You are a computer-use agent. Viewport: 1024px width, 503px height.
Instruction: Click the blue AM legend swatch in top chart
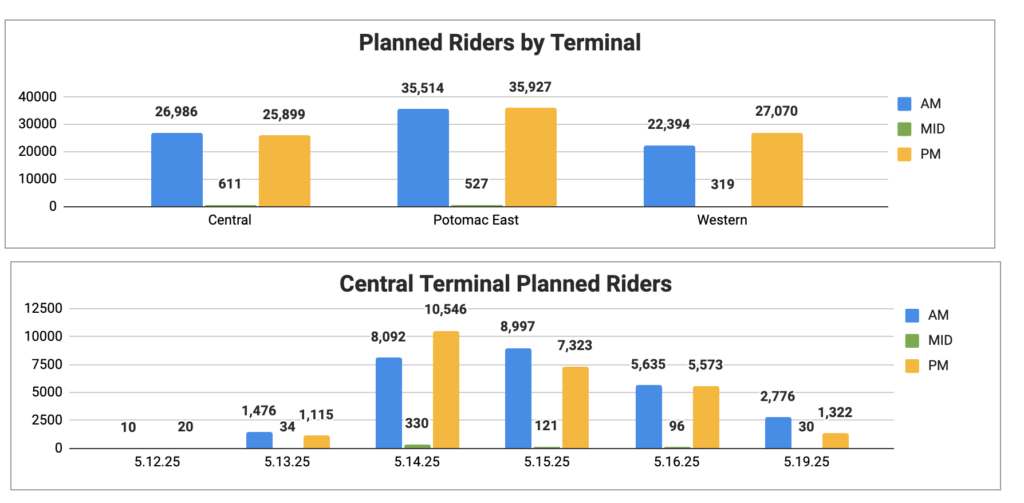905,103
